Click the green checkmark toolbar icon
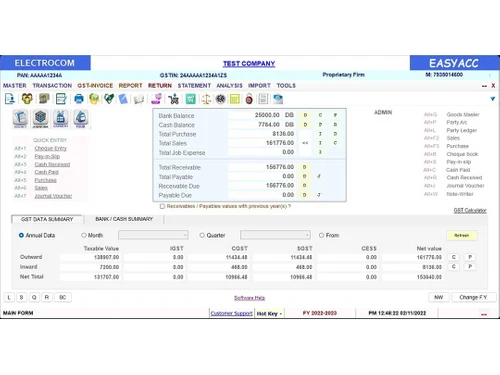Viewport: 500px width, 375px height. (x=109, y=99)
